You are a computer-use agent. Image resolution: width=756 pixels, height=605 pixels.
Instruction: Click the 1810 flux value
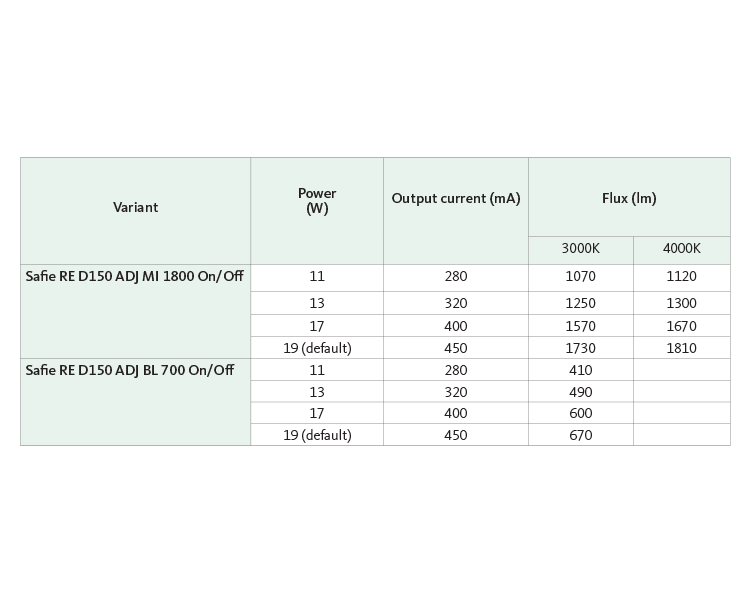click(681, 348)
